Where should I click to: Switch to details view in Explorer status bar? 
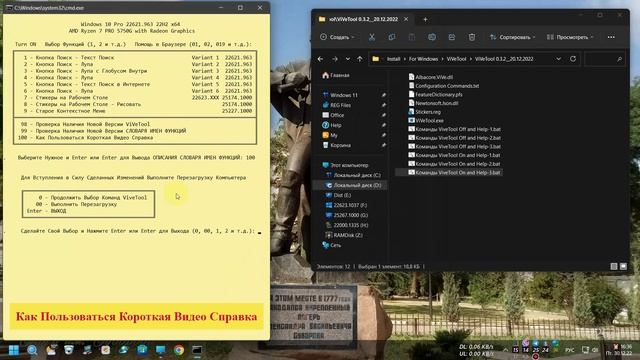click(614, 267)
